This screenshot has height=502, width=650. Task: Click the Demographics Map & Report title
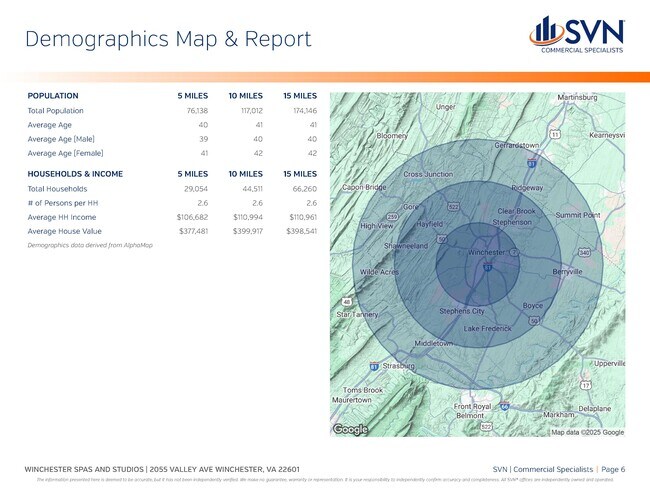(x=167, y=39)
